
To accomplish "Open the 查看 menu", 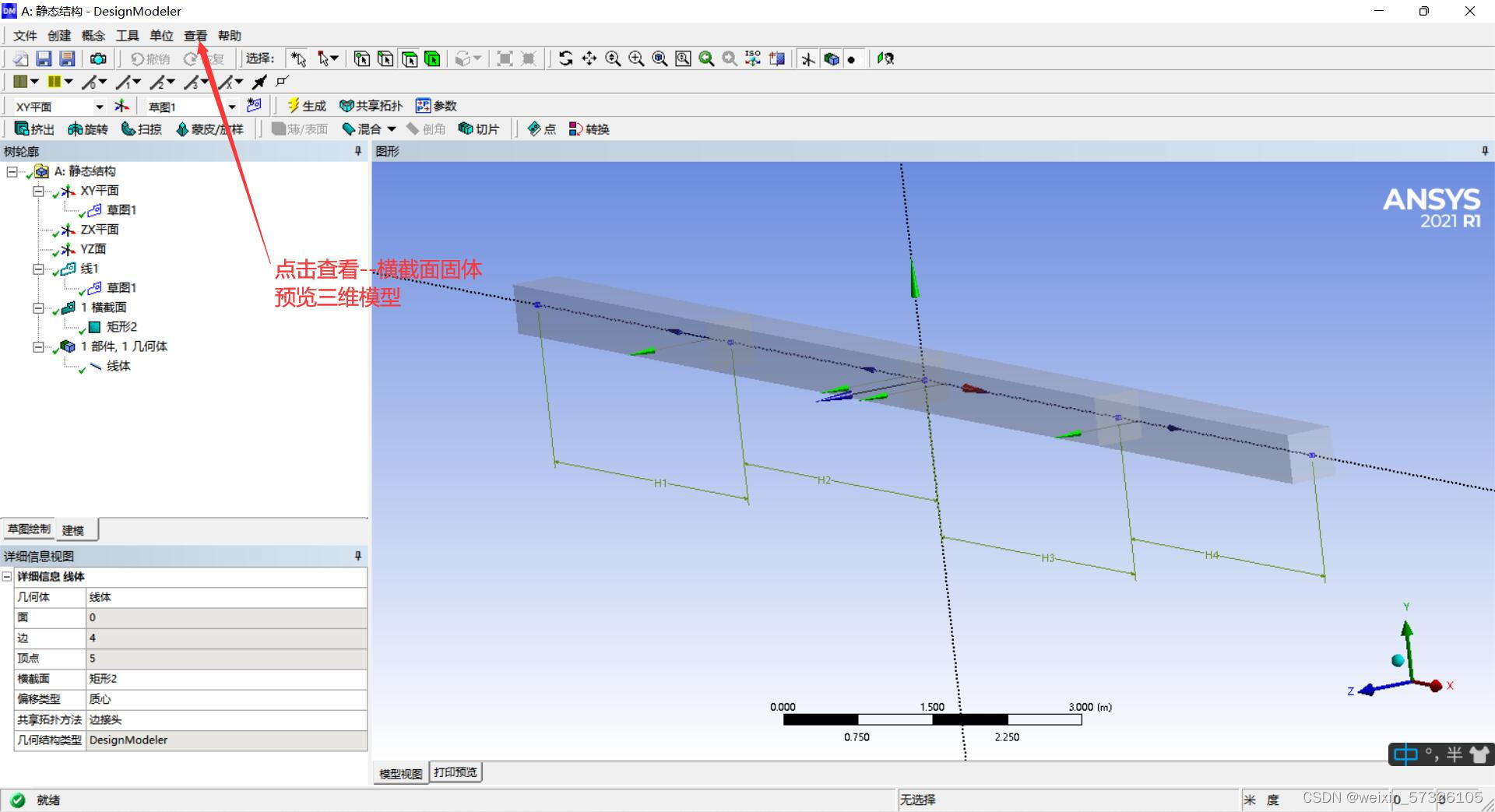I will (195, 36).
